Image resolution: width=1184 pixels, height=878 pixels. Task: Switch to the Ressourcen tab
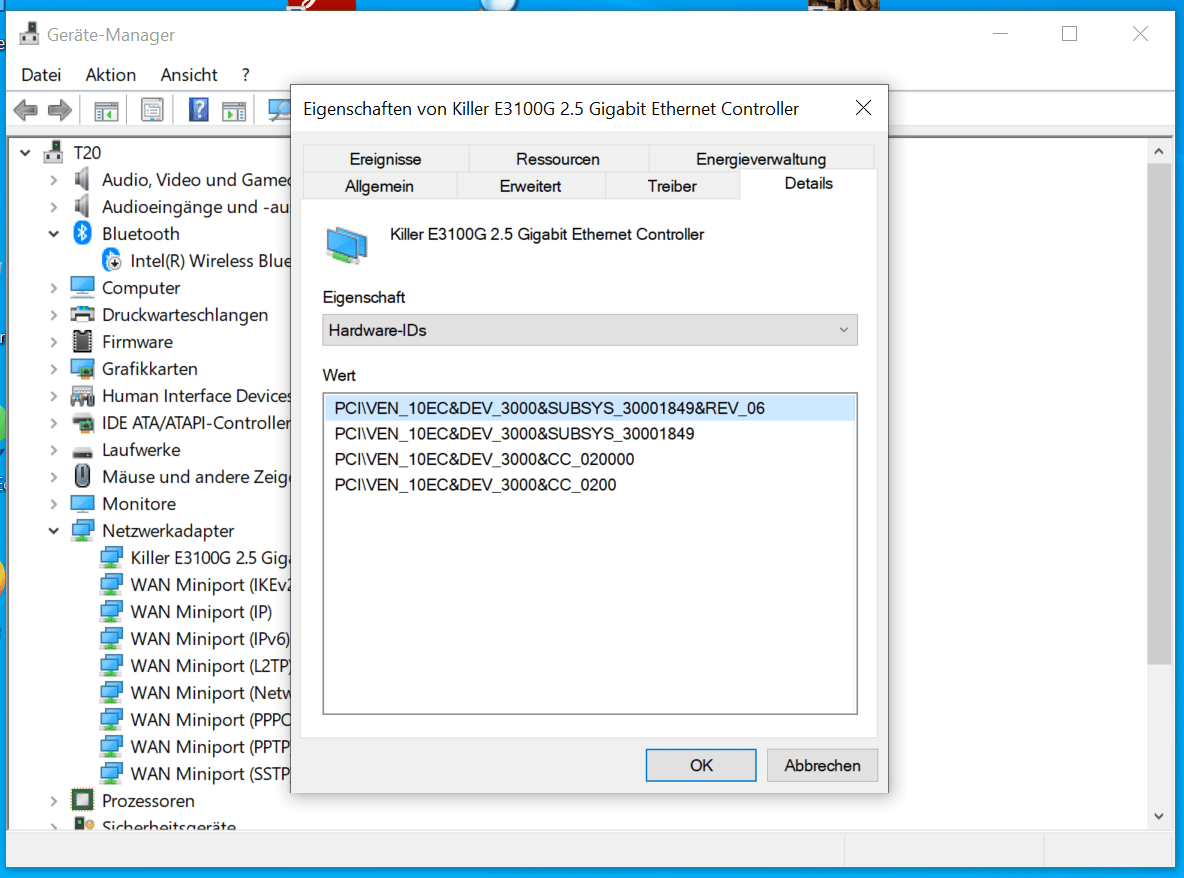point(558,159)
